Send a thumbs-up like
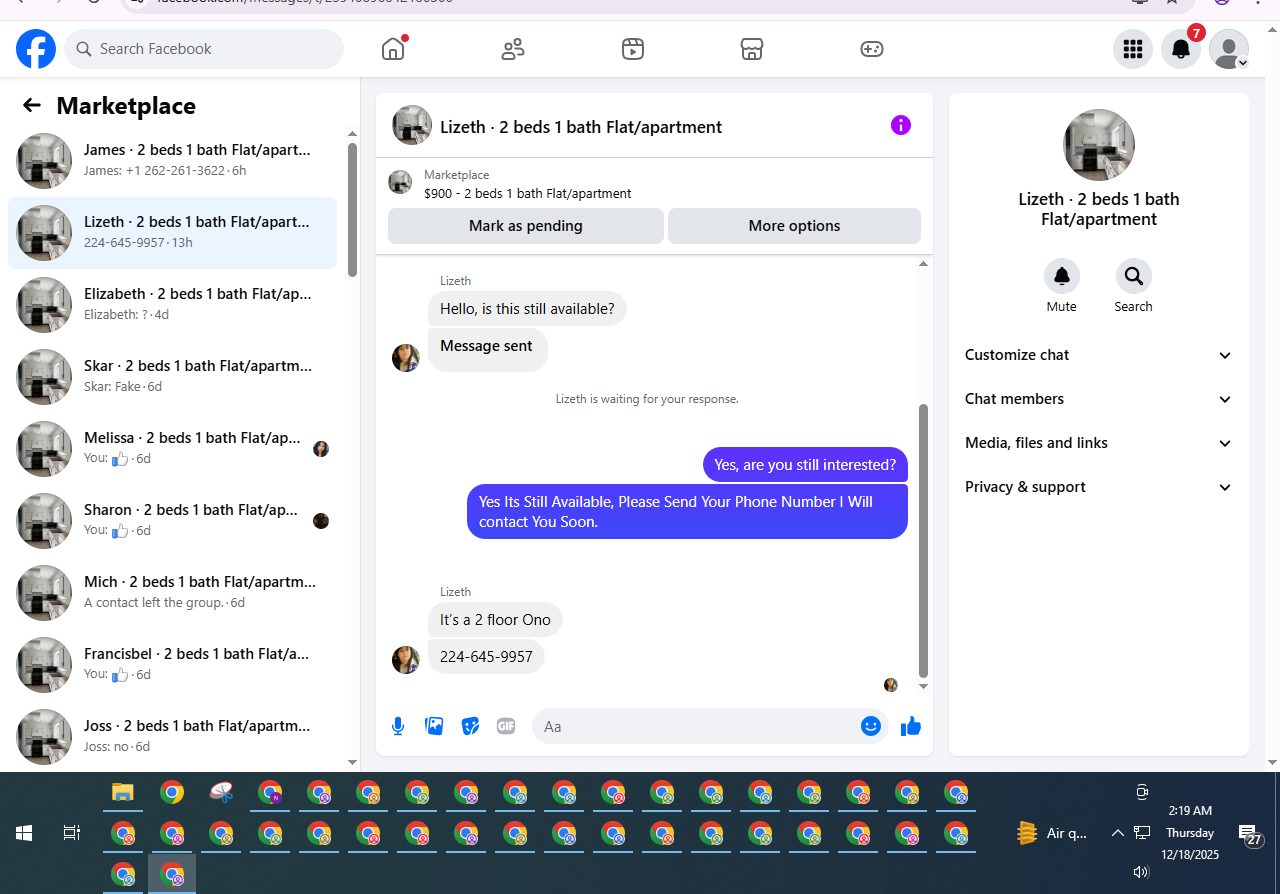 click(911, 726)
